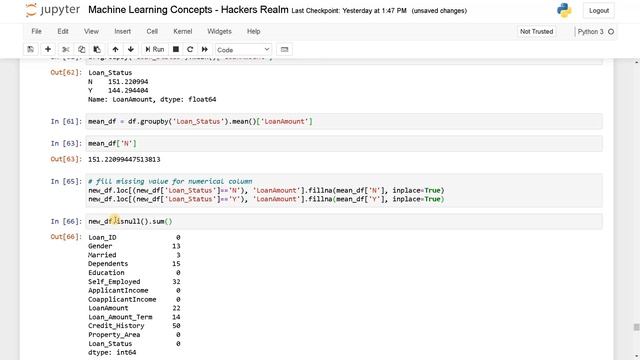
Task: Click the Python logo icon
Action: 564,10
